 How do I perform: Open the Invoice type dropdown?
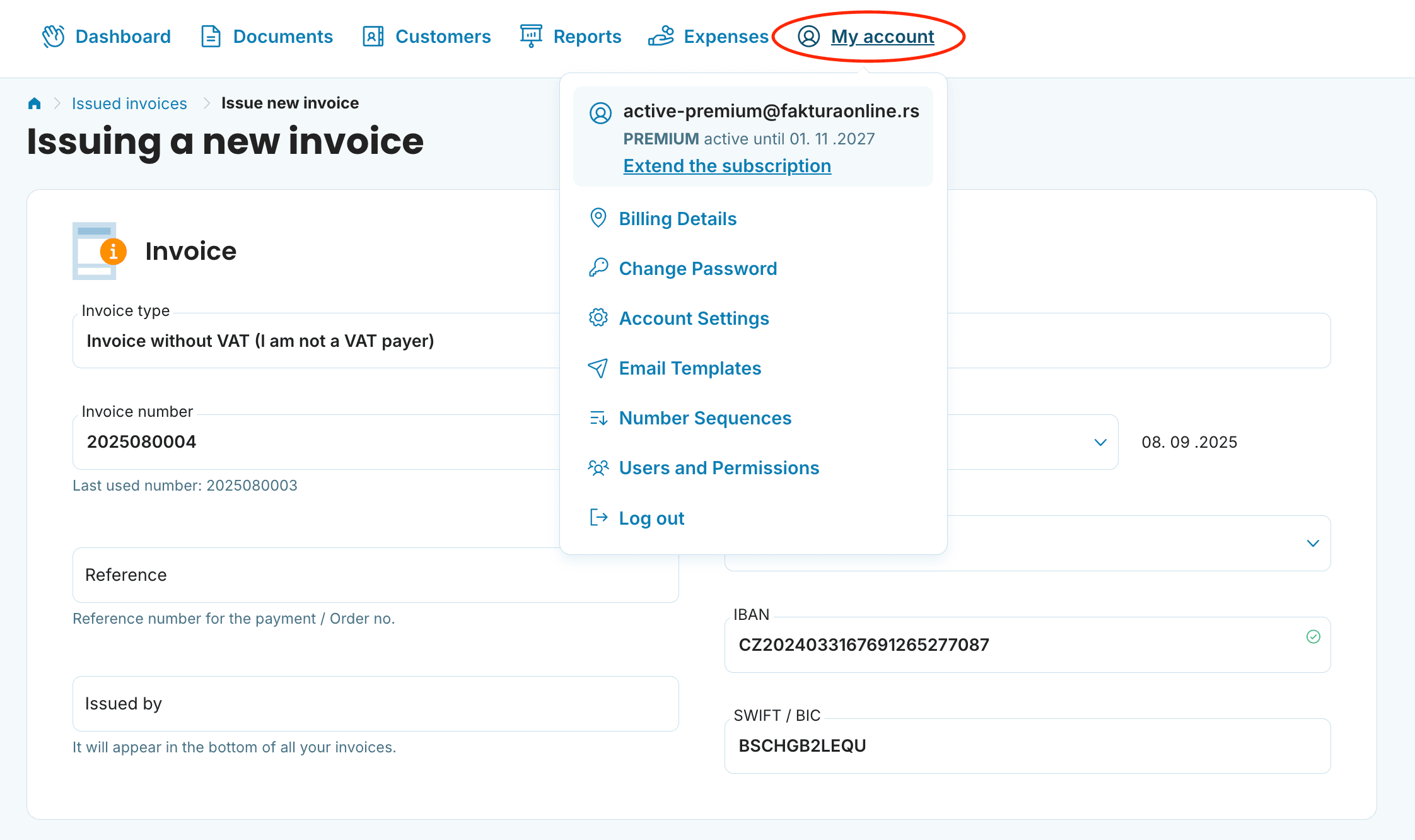coord(315,341)
